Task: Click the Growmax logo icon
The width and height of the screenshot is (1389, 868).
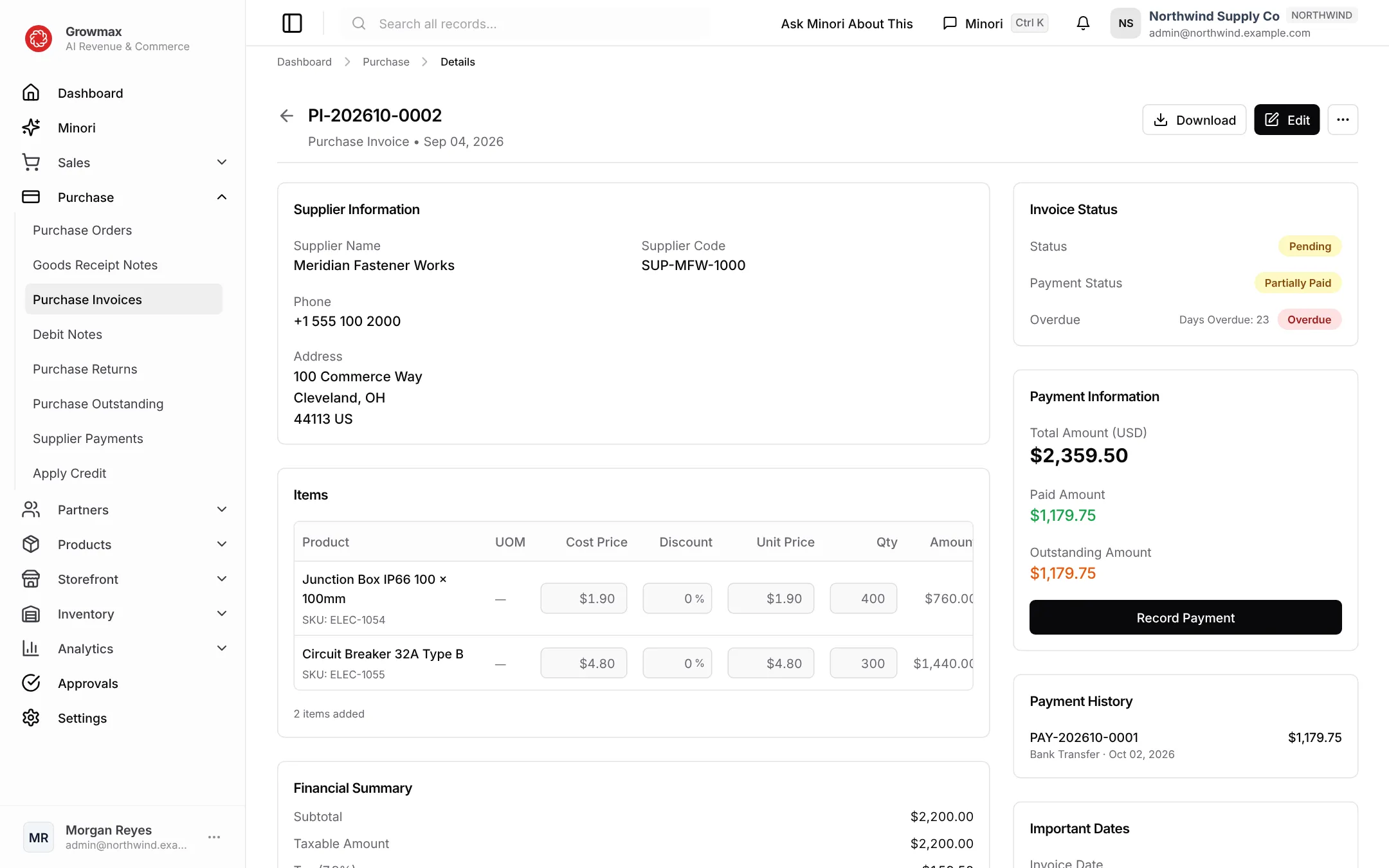Action: [39, 39]
